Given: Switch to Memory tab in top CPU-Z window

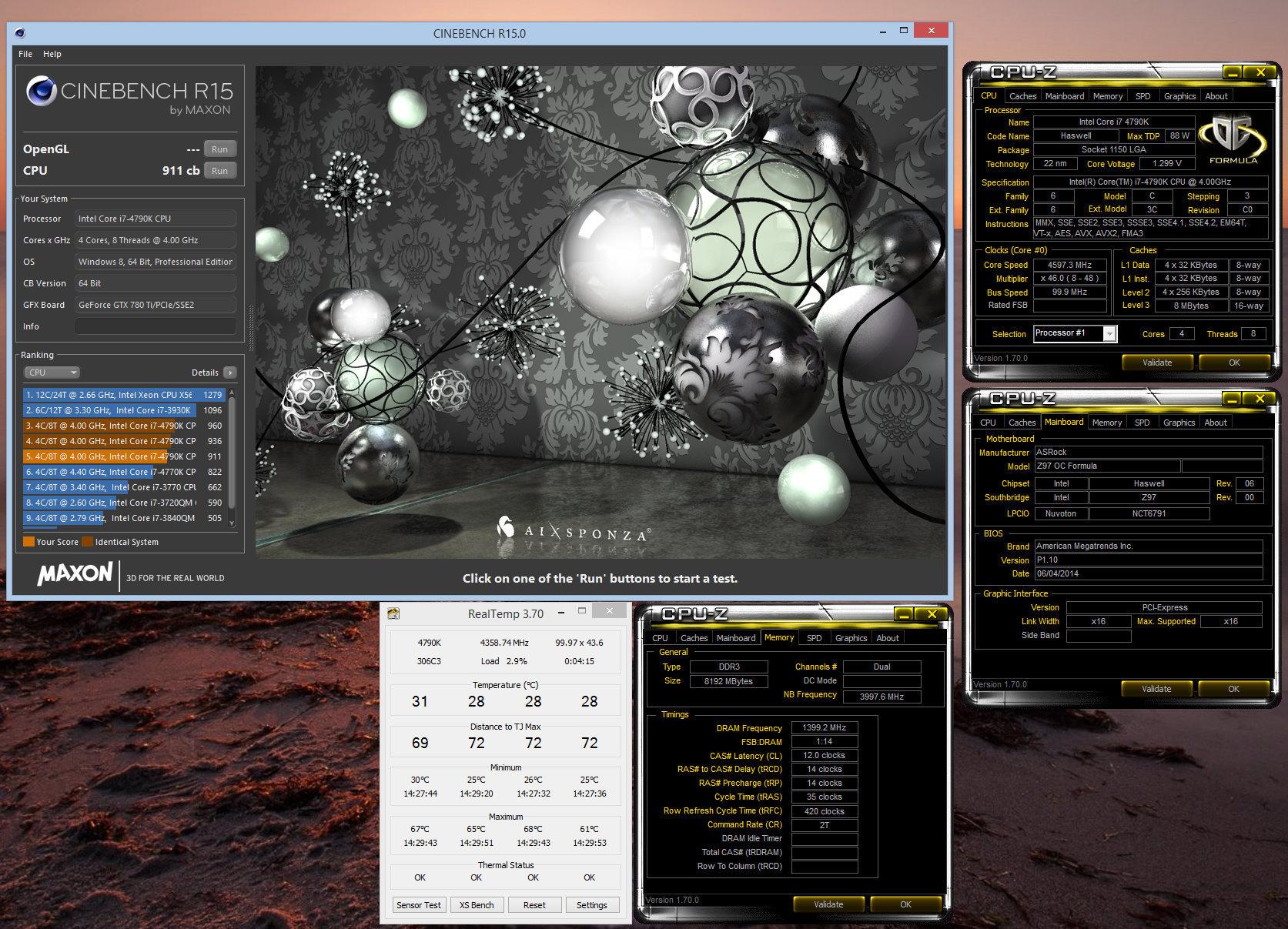Looking at the screenshot, I should click(1108, 96).
